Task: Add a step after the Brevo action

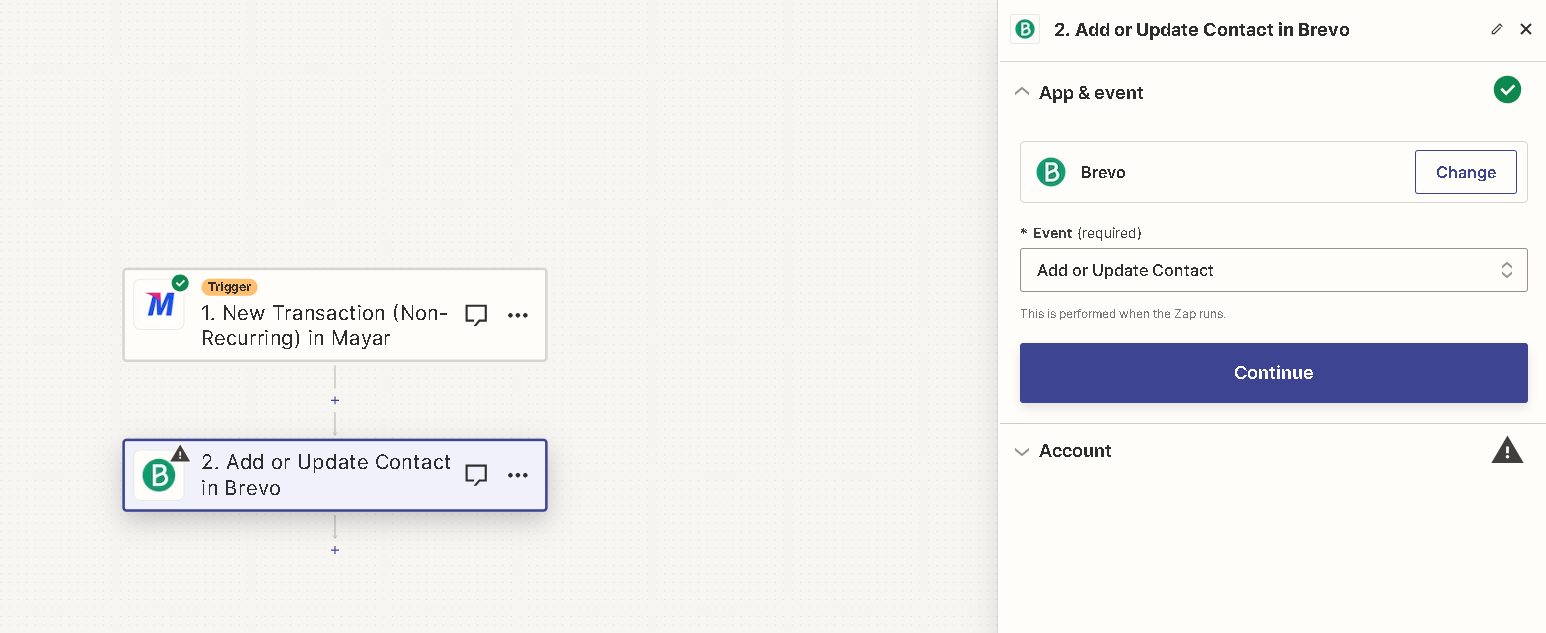Action: 335,550
